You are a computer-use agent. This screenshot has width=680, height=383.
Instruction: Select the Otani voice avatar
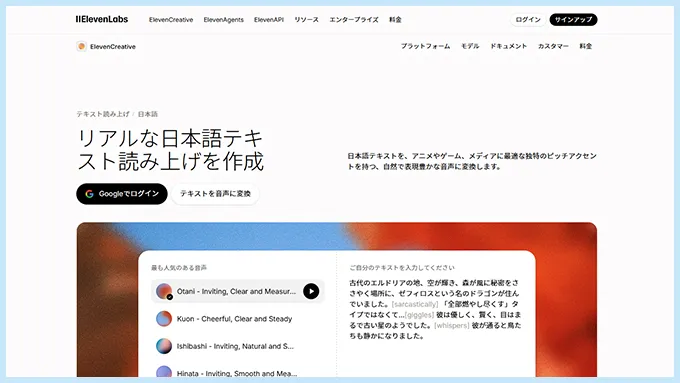click(164, 291)
